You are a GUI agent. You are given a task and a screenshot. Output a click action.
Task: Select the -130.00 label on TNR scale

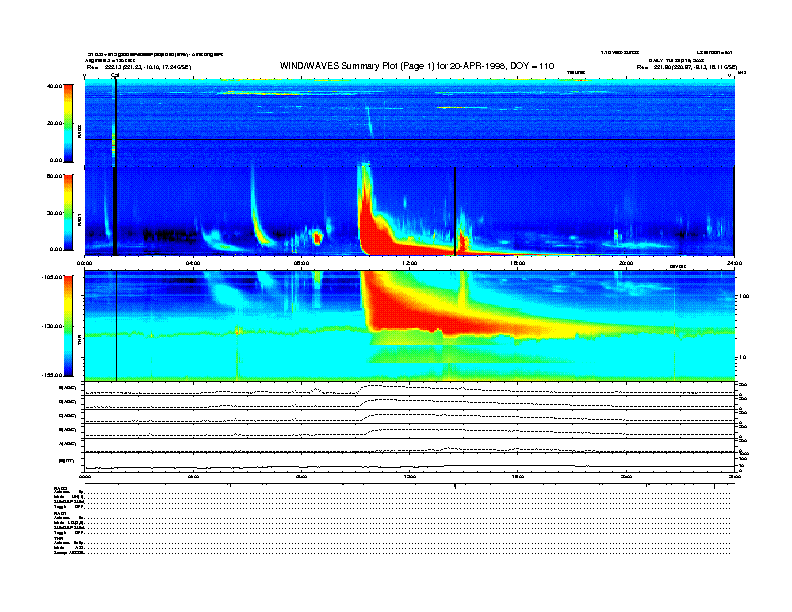pos(53,326)
